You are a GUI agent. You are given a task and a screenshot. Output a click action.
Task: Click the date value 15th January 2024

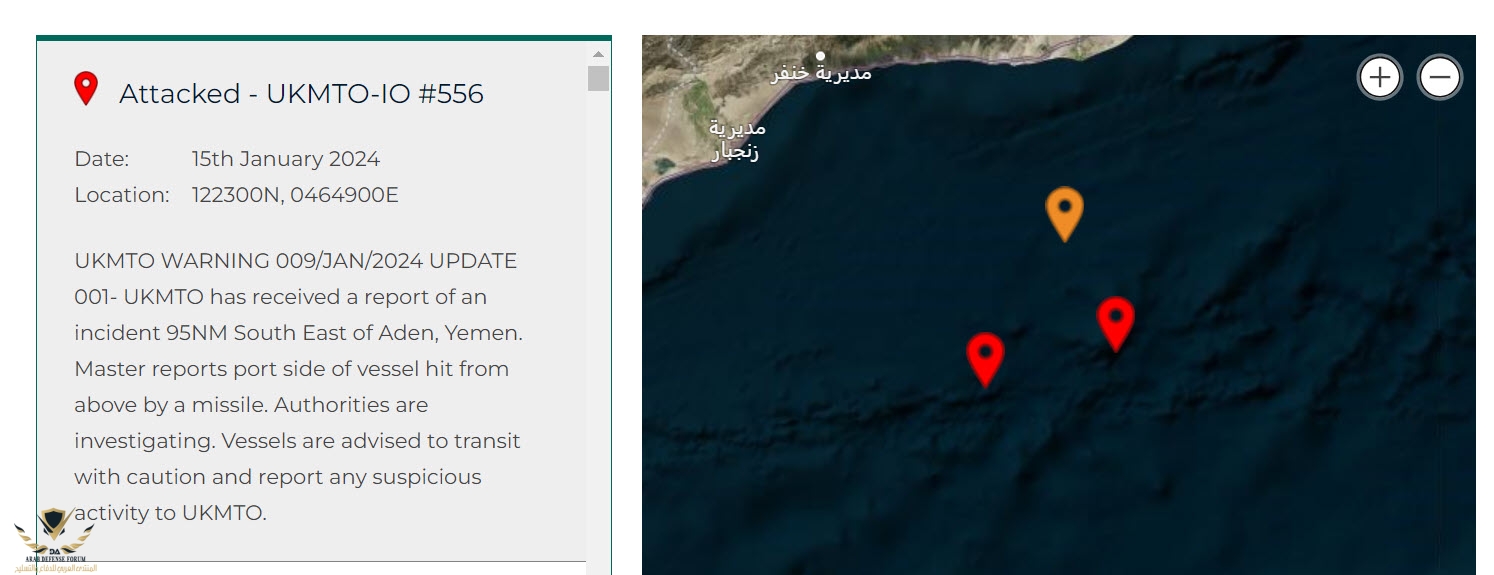pyautogui.click(x=286, y=159)
